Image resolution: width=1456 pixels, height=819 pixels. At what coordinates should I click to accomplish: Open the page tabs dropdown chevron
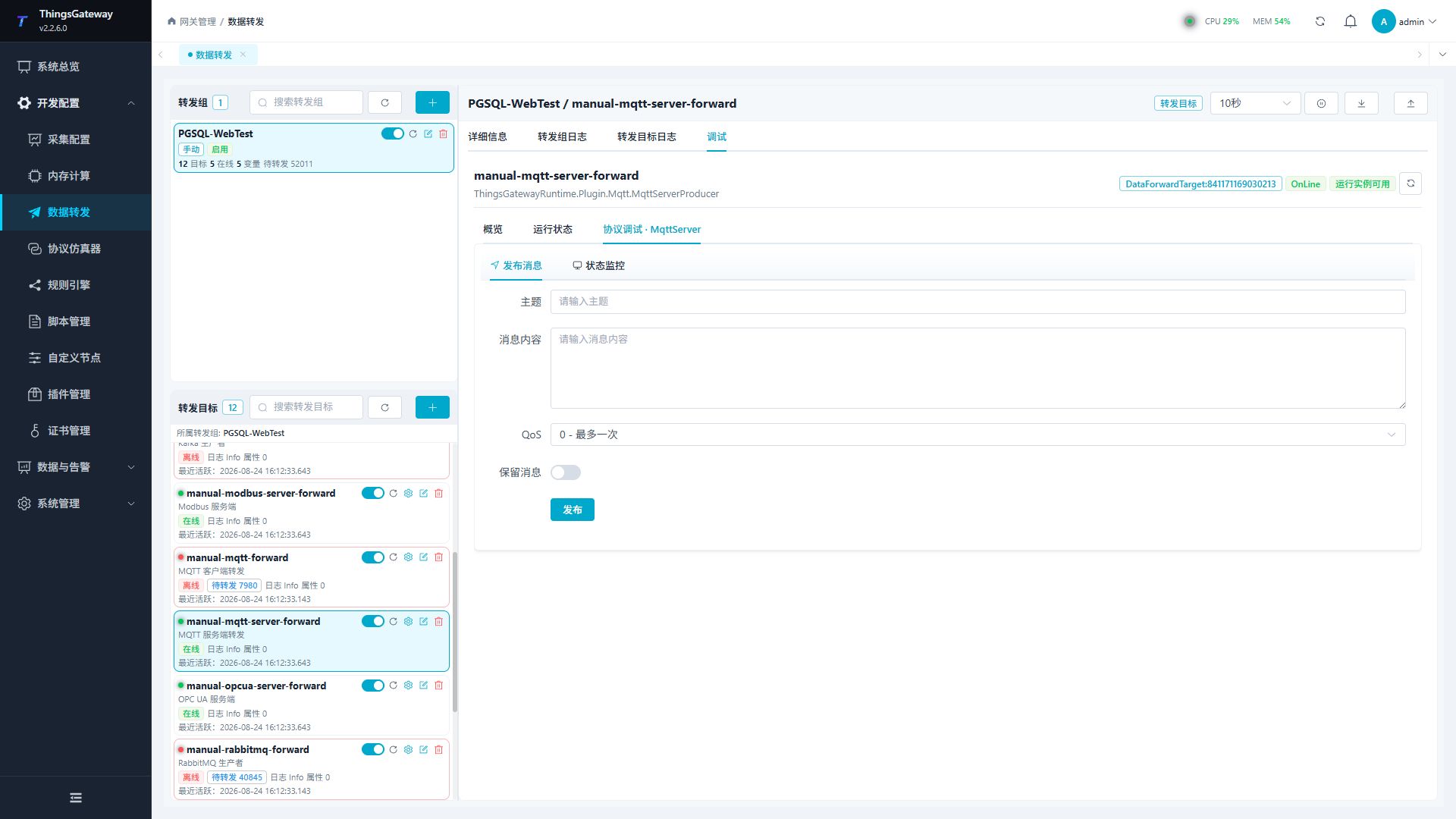[x=1442, y=55]
